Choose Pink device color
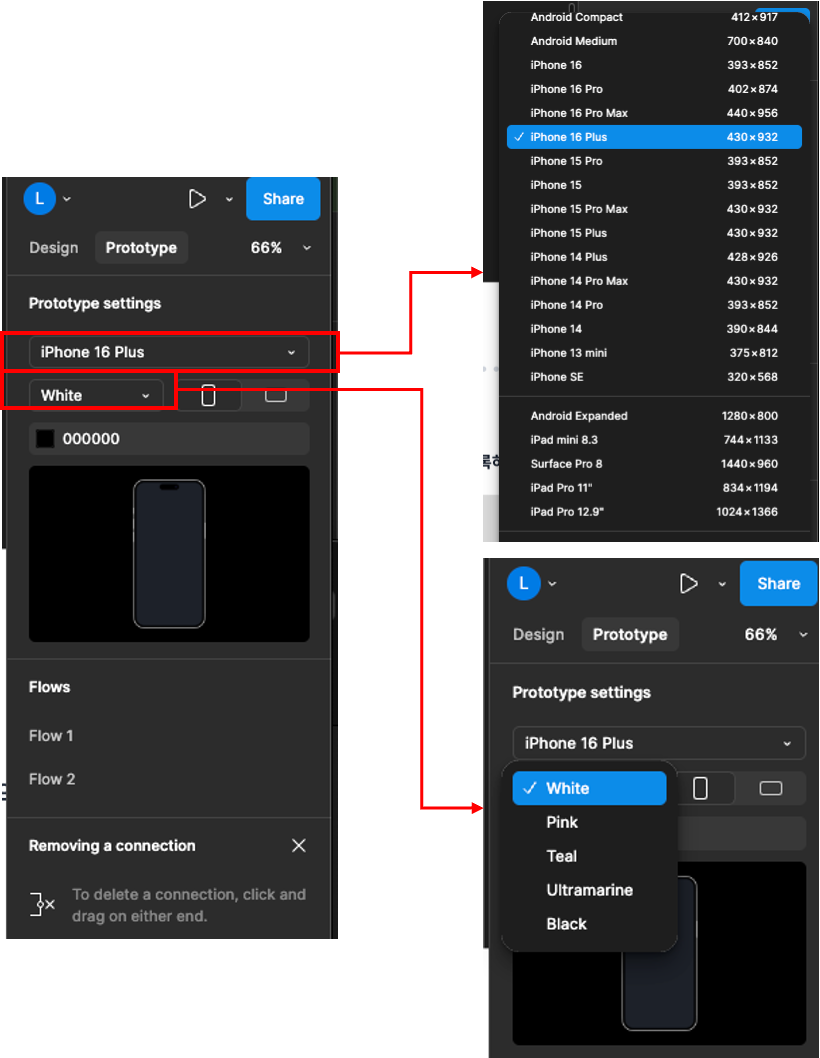The image size is (820, 1058). 589,822
